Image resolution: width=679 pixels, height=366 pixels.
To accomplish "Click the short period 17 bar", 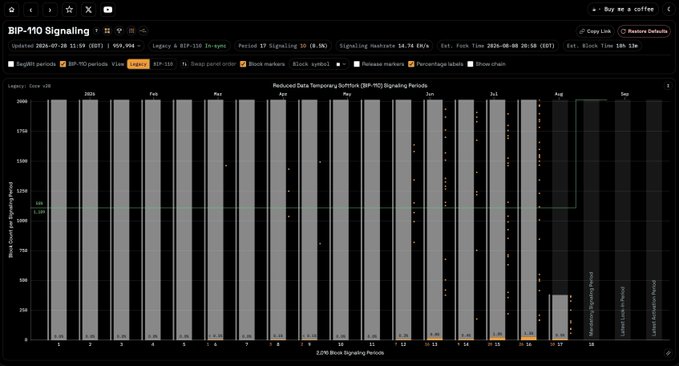I will point(559,317).
